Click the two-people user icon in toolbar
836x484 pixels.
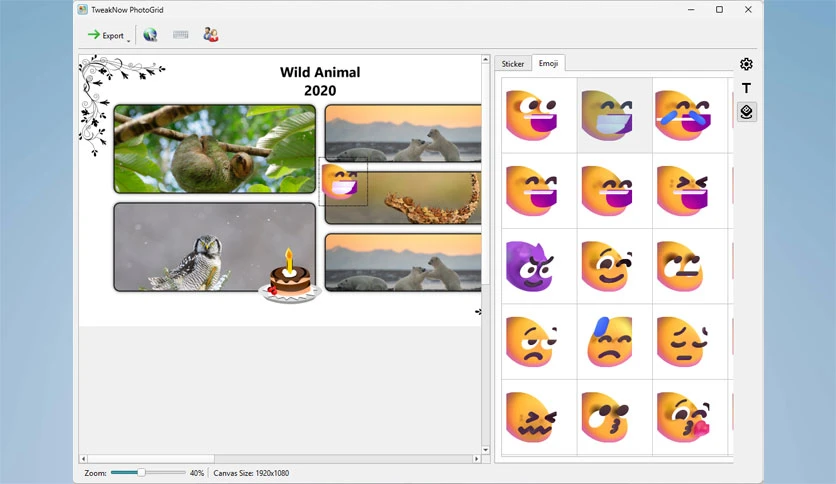[211, 35]
